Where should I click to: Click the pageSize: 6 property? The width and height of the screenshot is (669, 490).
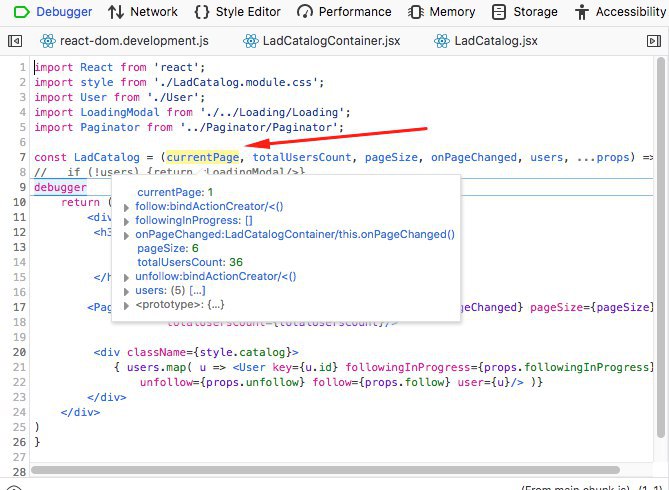pos(168,248)
